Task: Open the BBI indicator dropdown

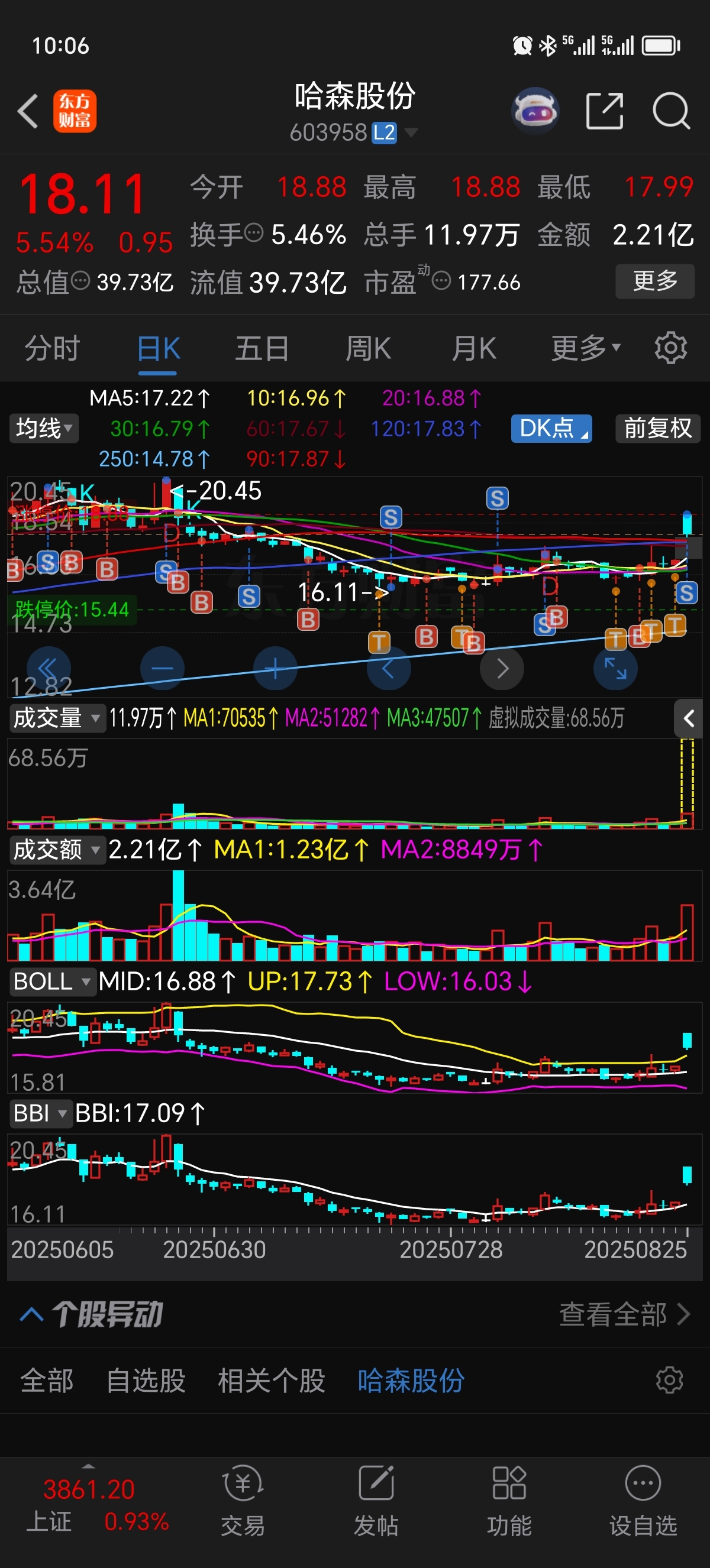Action: 40,1113
